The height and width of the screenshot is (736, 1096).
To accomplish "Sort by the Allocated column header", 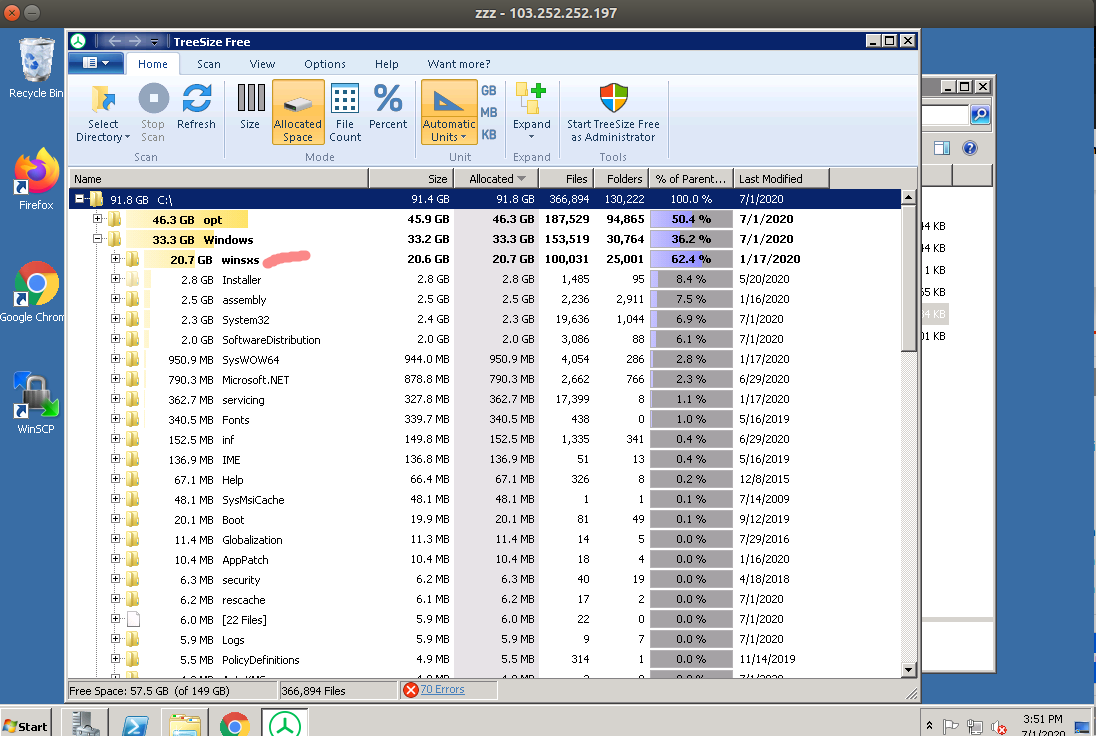I will [x=496, y=179].
